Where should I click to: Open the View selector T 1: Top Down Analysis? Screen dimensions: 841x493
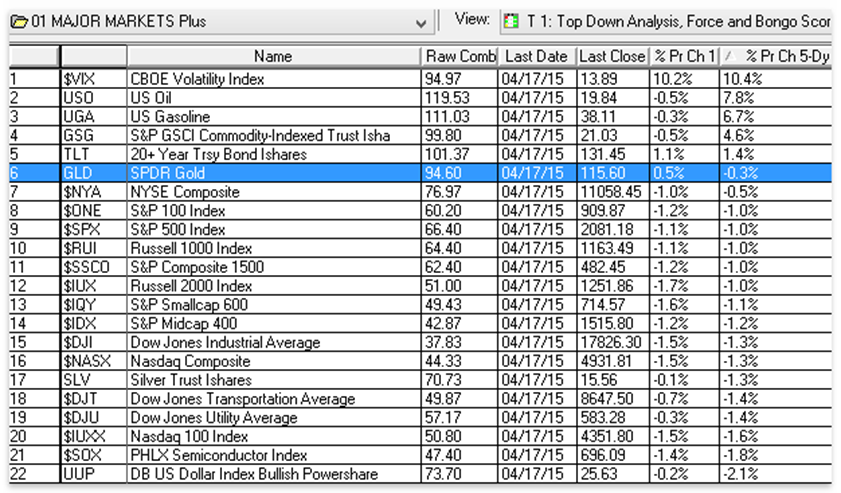pyautogui.click(x=666, y=22)
